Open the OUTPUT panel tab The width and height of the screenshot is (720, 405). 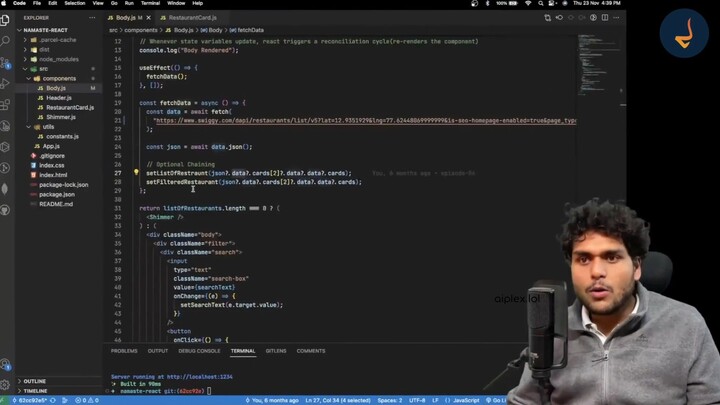pos(158,351)
